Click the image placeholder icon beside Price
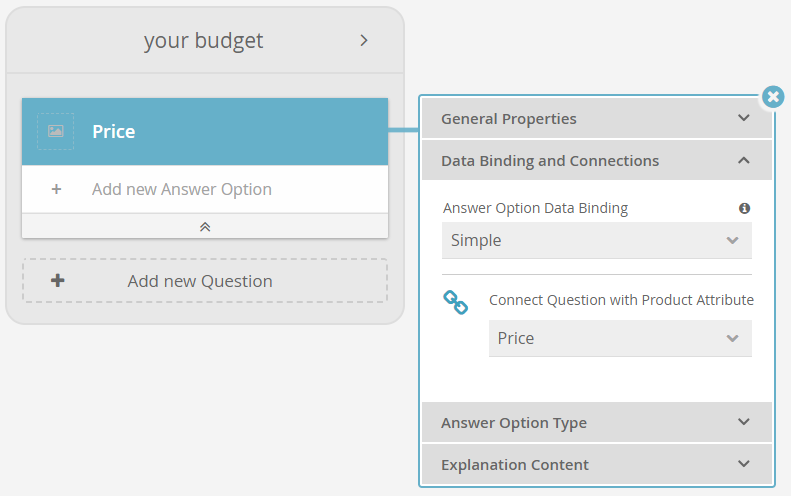 [55, 131]
